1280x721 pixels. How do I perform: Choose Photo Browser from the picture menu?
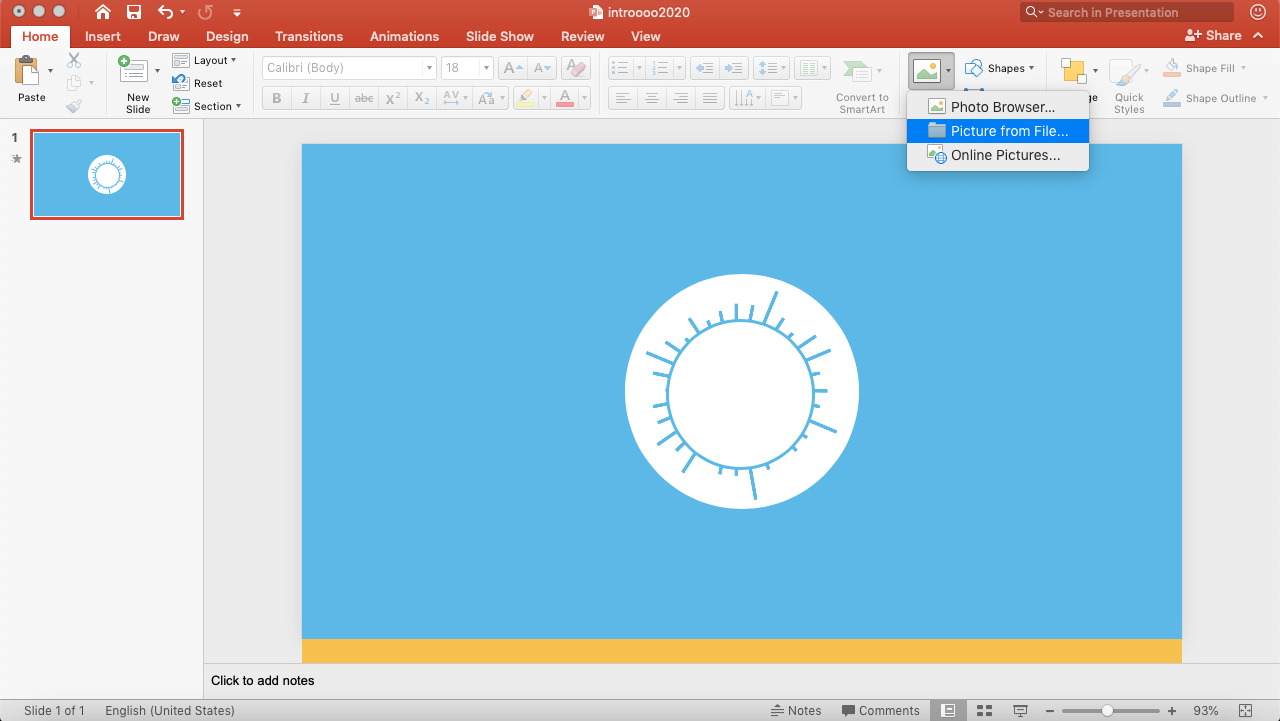[x=997, y=107]
